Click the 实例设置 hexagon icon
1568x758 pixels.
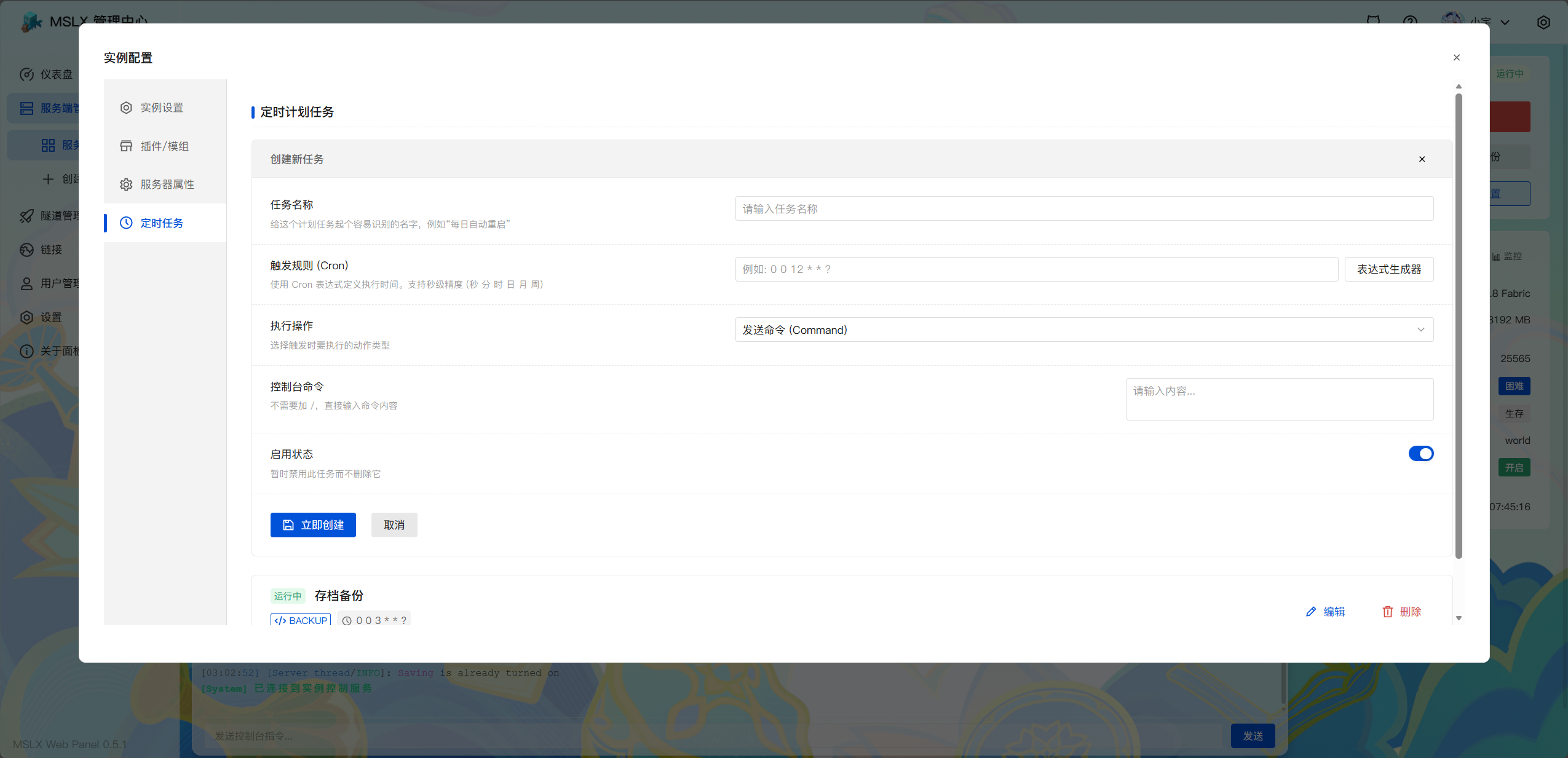[x=126, y=108]
